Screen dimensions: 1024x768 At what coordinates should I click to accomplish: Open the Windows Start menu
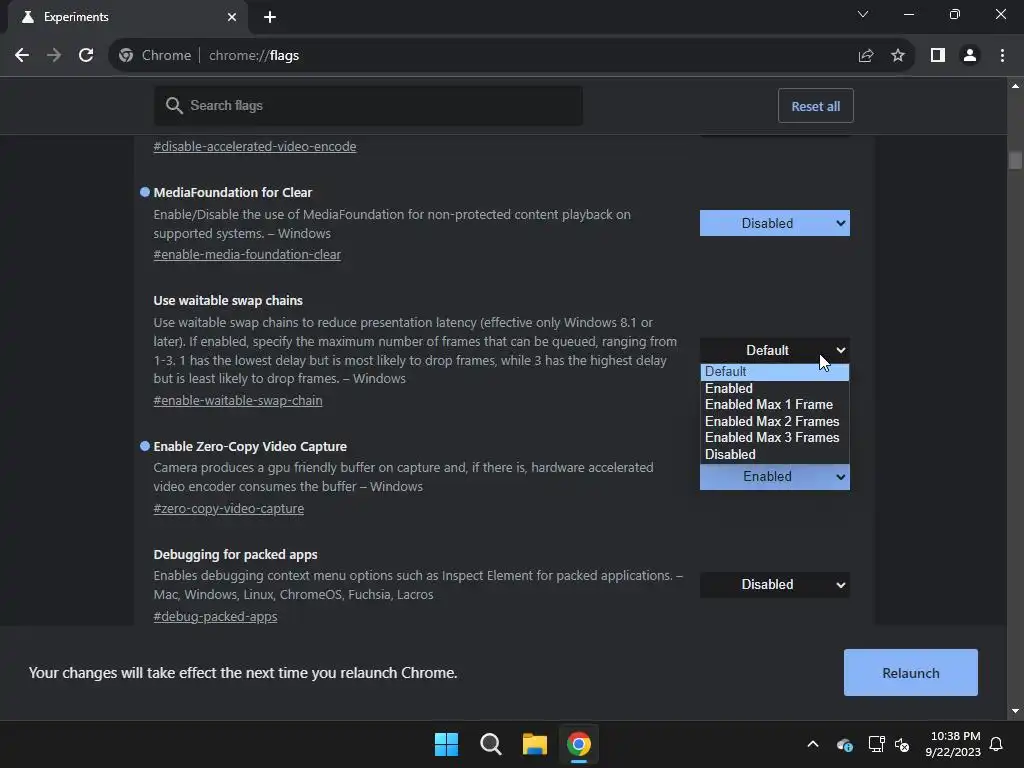click(x=447, y=744)
